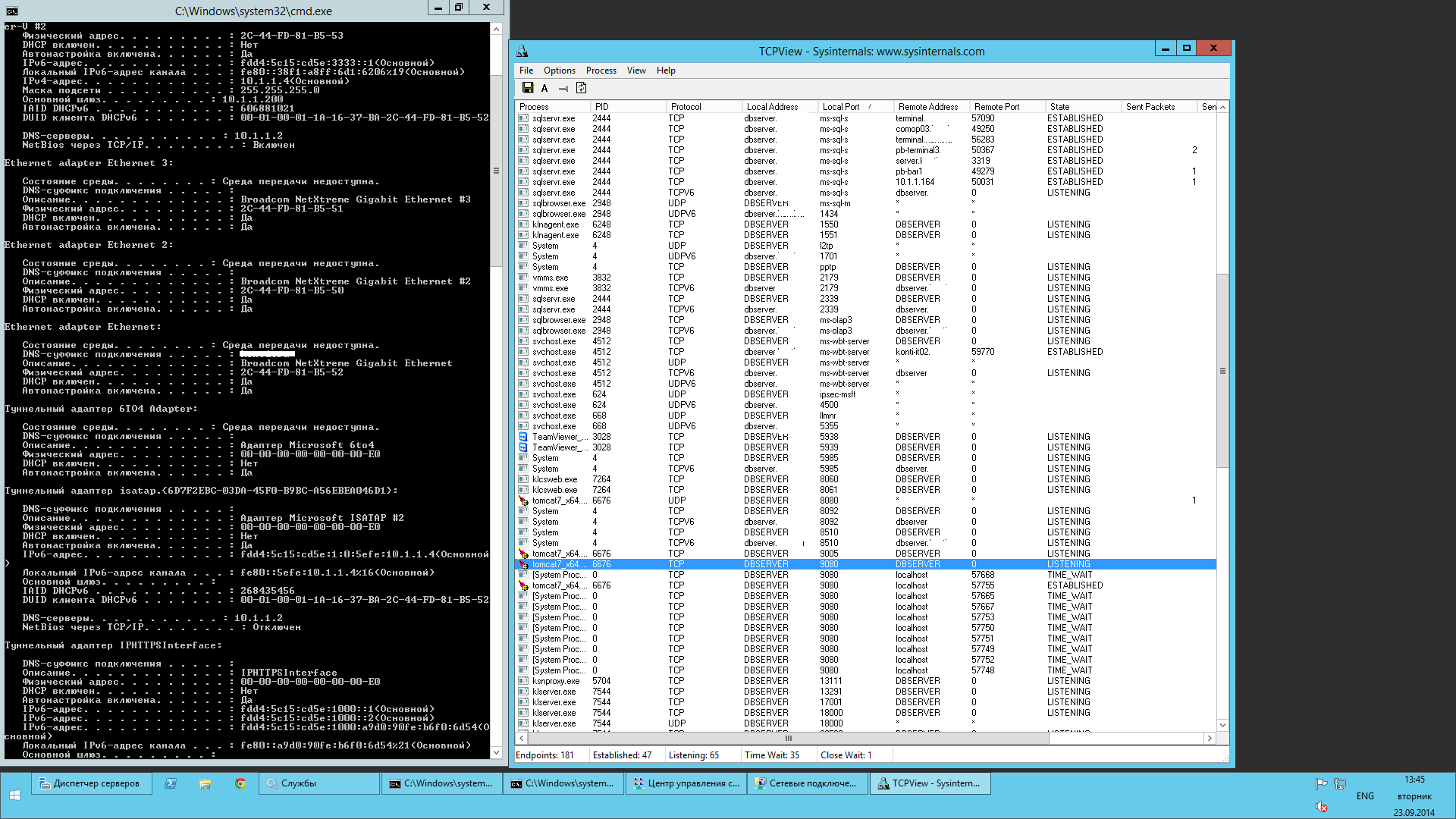
Task: Click the ksnproxy.exe process icon
Action: click(x=523, y=681)
